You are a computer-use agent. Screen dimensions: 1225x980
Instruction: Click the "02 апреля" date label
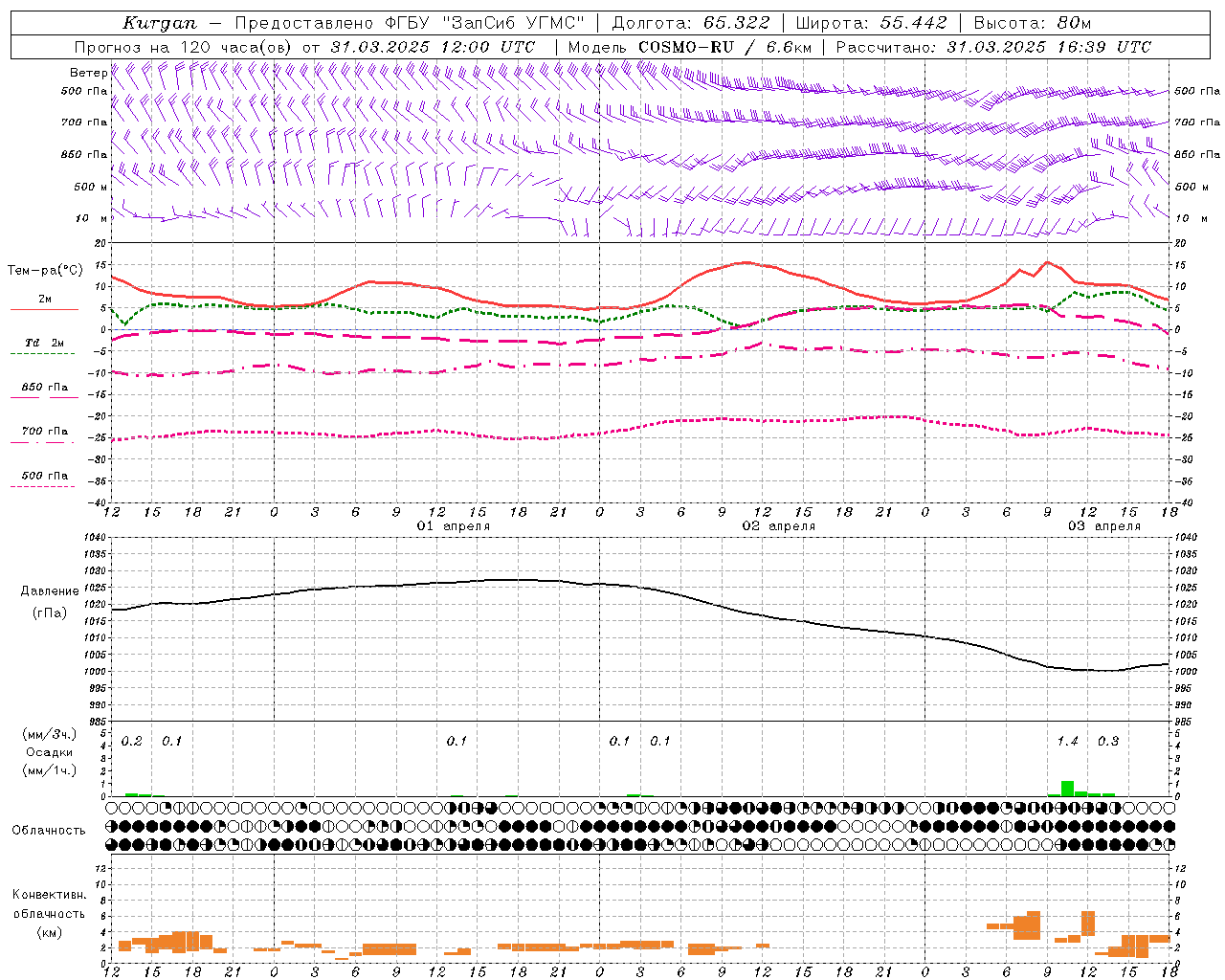tap(779, 526)
